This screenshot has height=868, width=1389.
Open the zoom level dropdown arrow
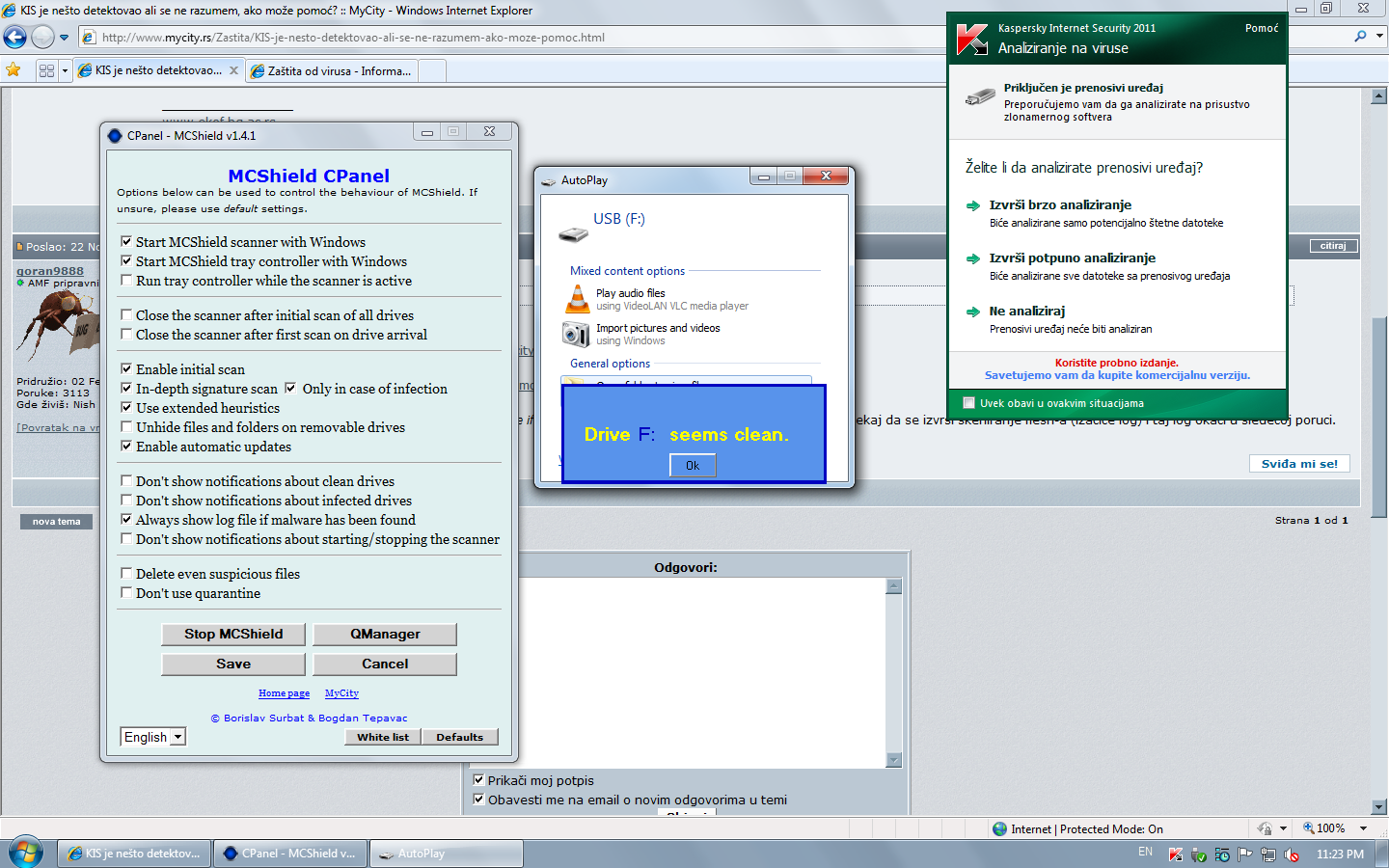[1363, 828]
